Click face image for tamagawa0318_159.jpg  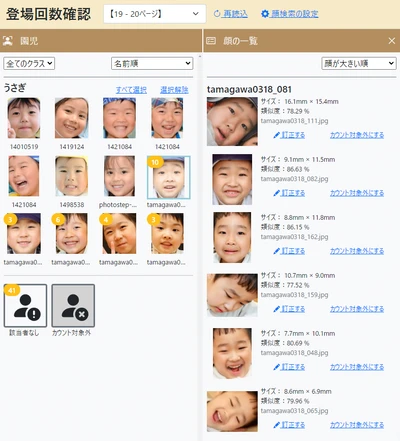click(232, 295)
